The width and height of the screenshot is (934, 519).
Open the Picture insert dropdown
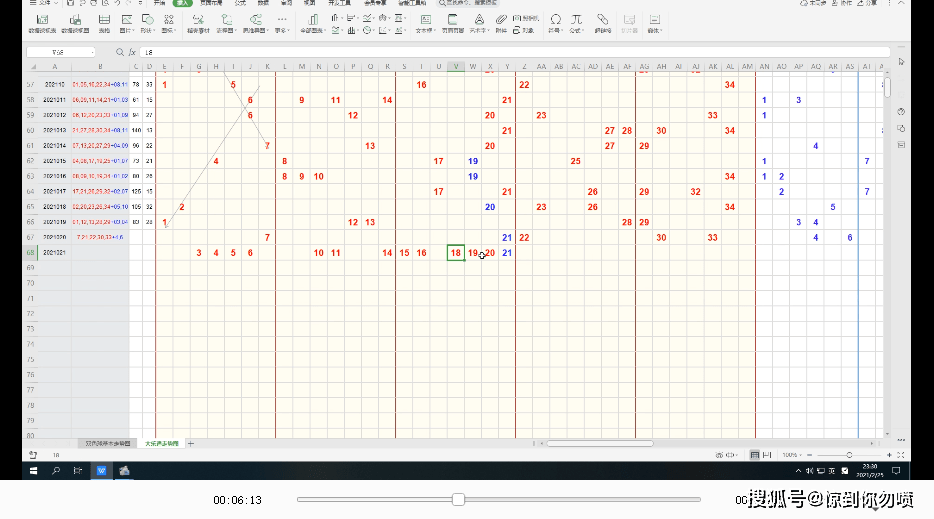pos(126,23)
